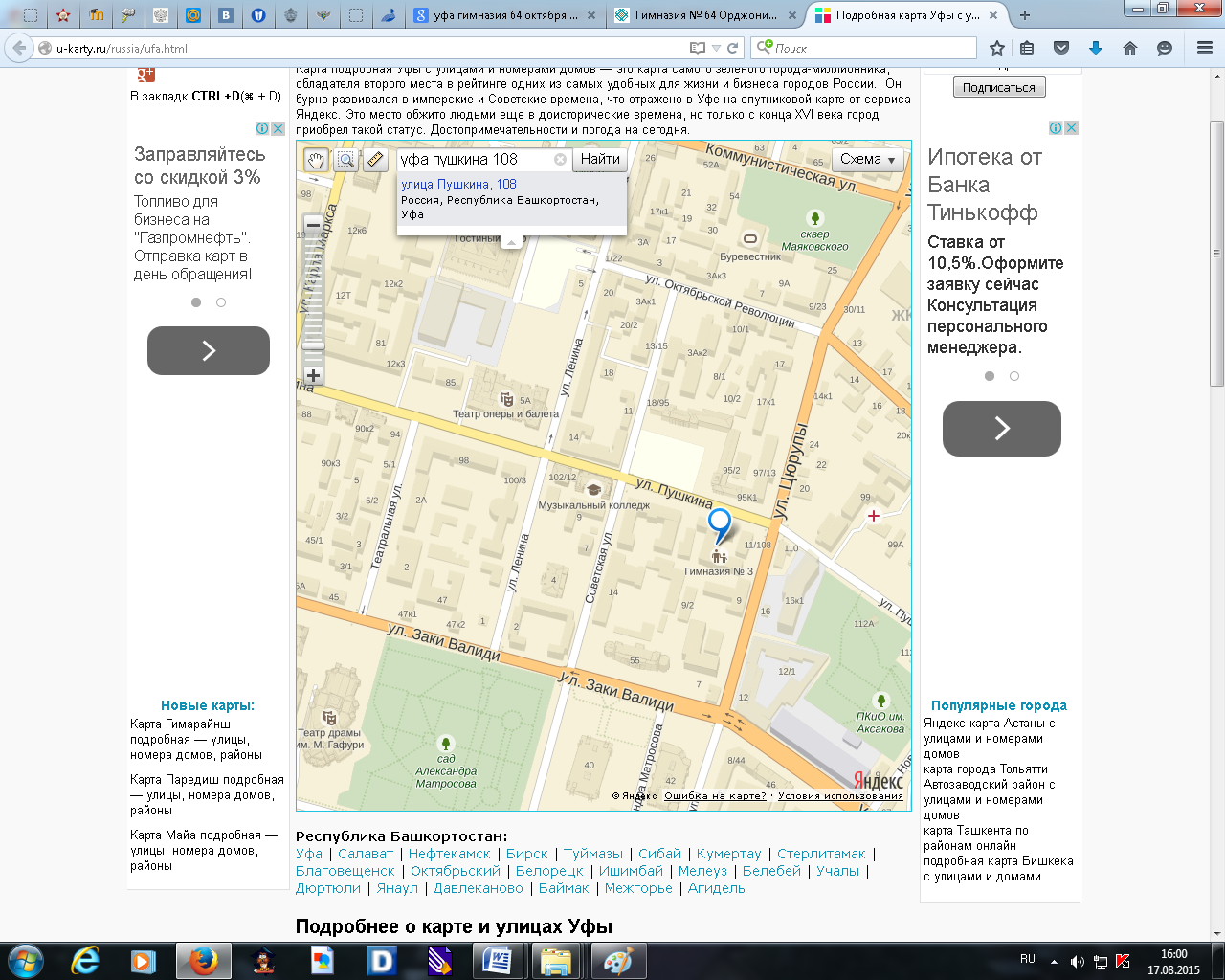Click the сквер Маяковского tree icon
Image resolution: width=1225 pixels, height=980 pixels.
[814, 218]
